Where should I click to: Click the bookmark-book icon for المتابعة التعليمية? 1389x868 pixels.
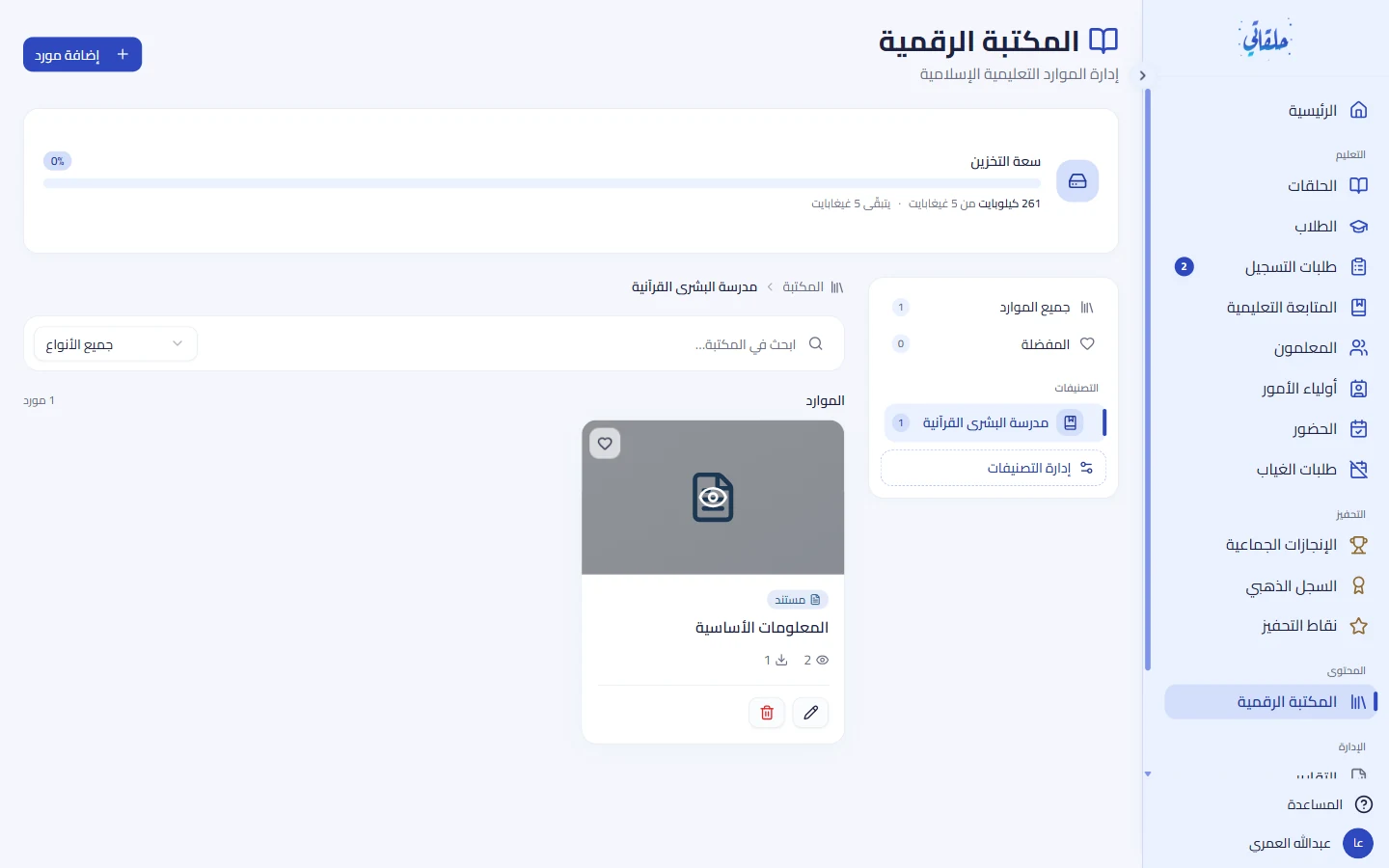click(x=1358, y=308)
